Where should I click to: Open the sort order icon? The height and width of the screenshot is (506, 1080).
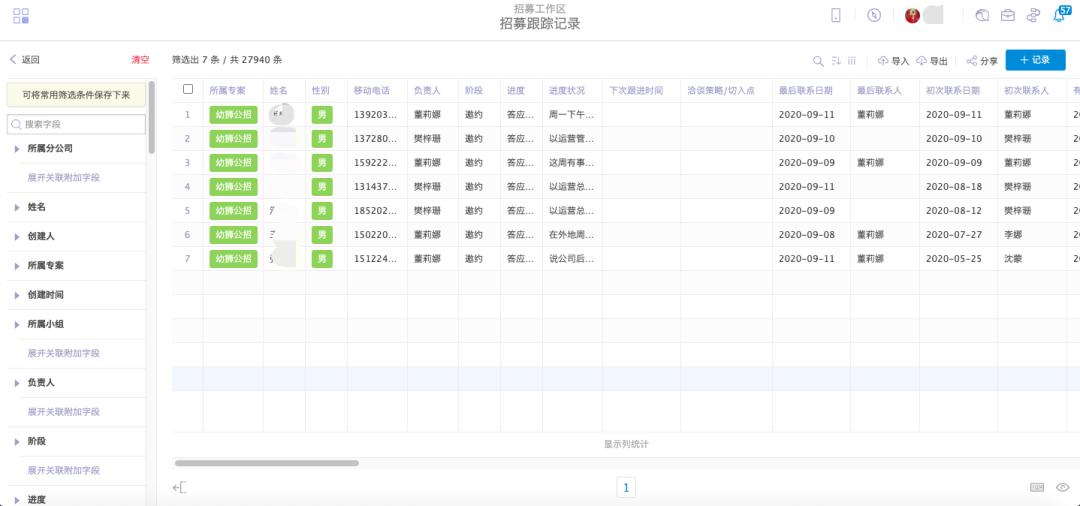pos(836,61)
